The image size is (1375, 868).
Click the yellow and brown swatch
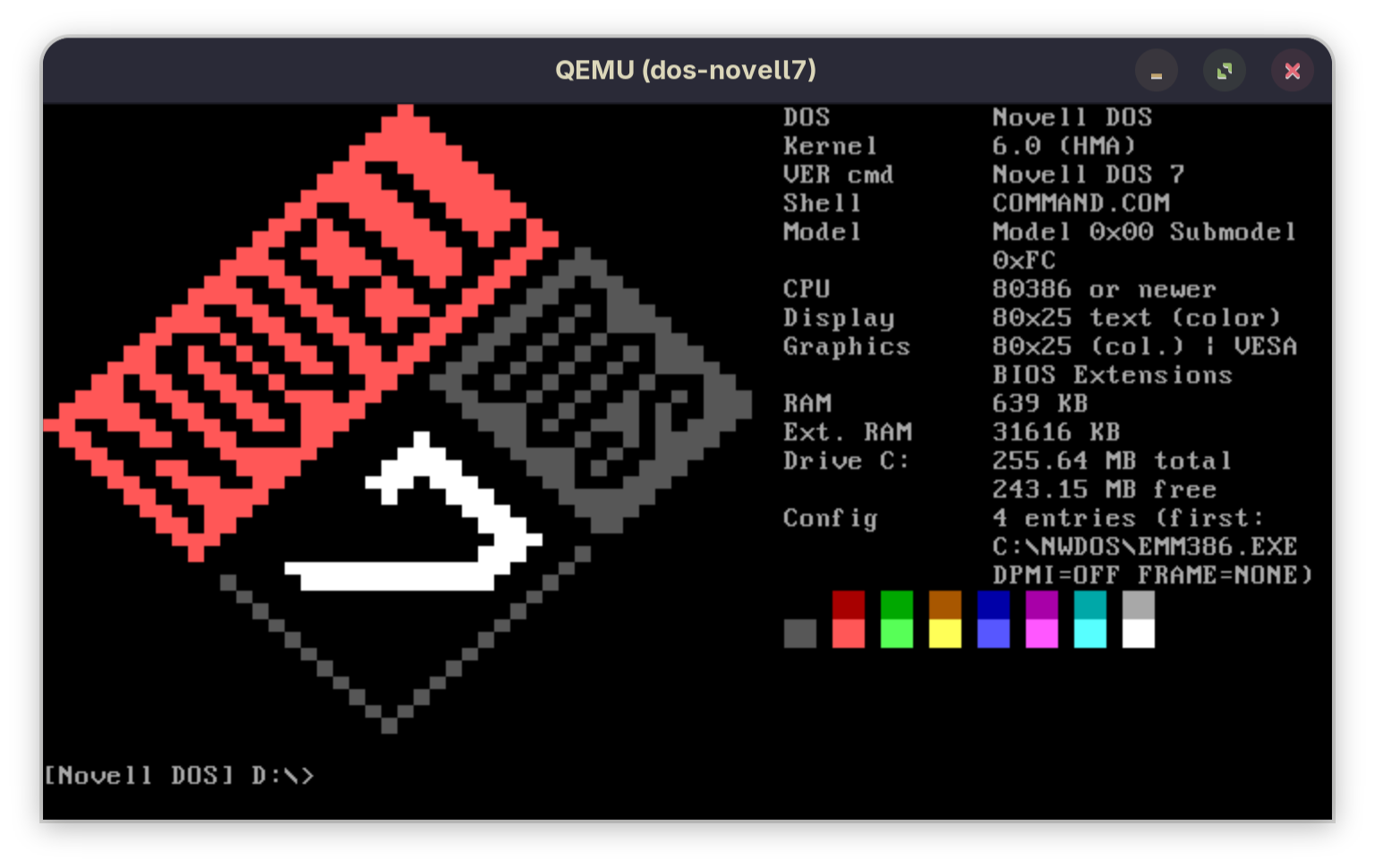944,619
